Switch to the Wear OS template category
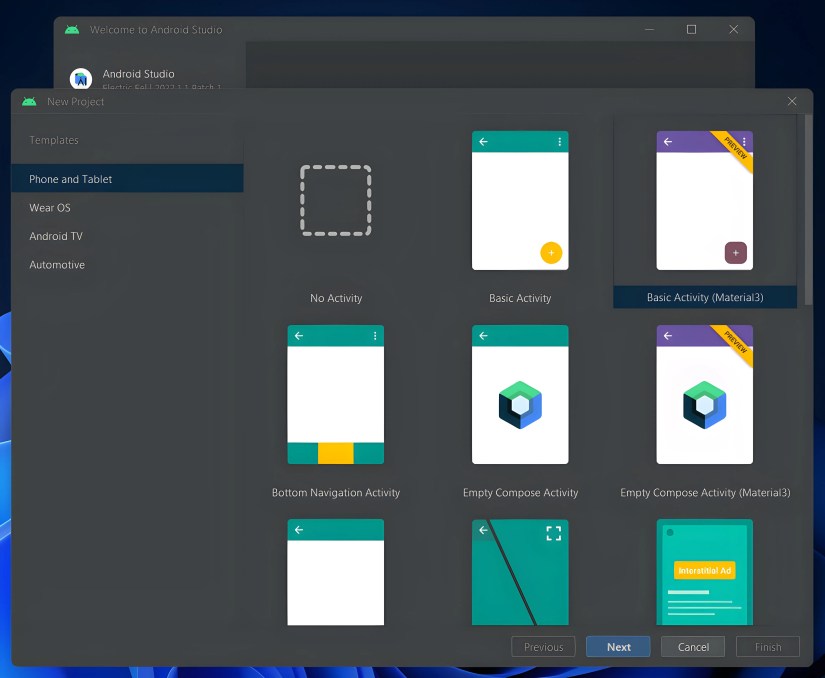Image resolution: width=825 pixels, height=678 pixels. 50,207
